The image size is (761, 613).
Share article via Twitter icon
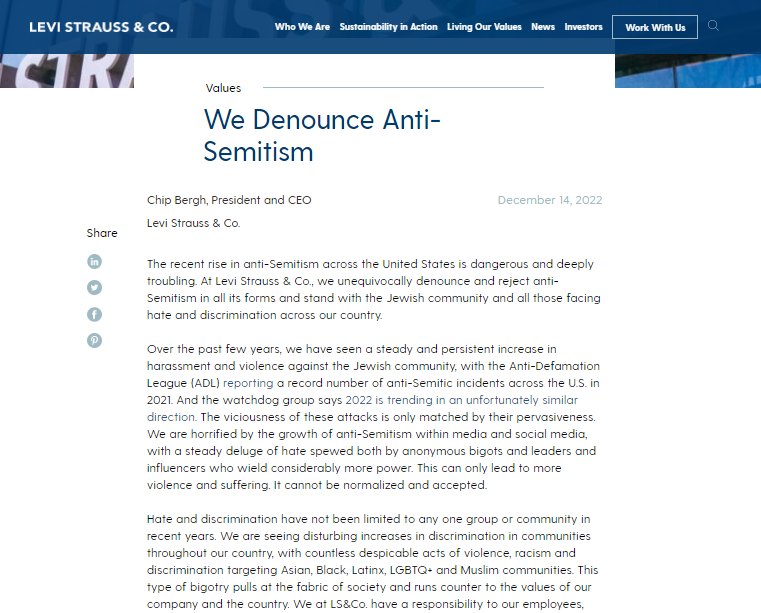click(95, 288)
